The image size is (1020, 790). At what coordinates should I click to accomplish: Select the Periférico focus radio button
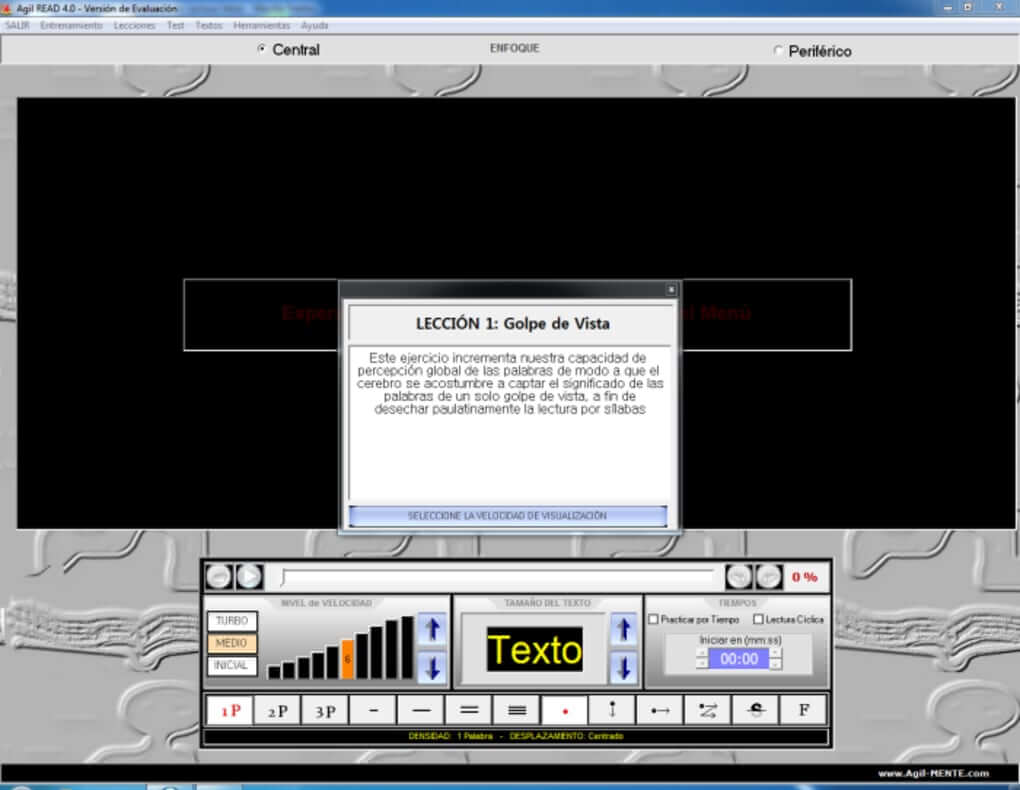tap(779, 51)
